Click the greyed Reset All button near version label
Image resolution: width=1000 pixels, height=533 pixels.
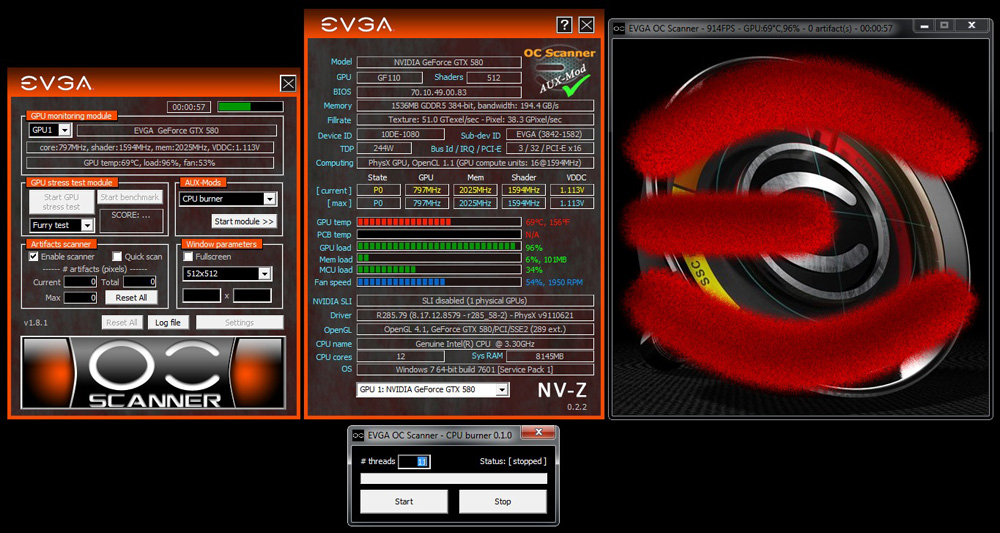click(122, 323)
